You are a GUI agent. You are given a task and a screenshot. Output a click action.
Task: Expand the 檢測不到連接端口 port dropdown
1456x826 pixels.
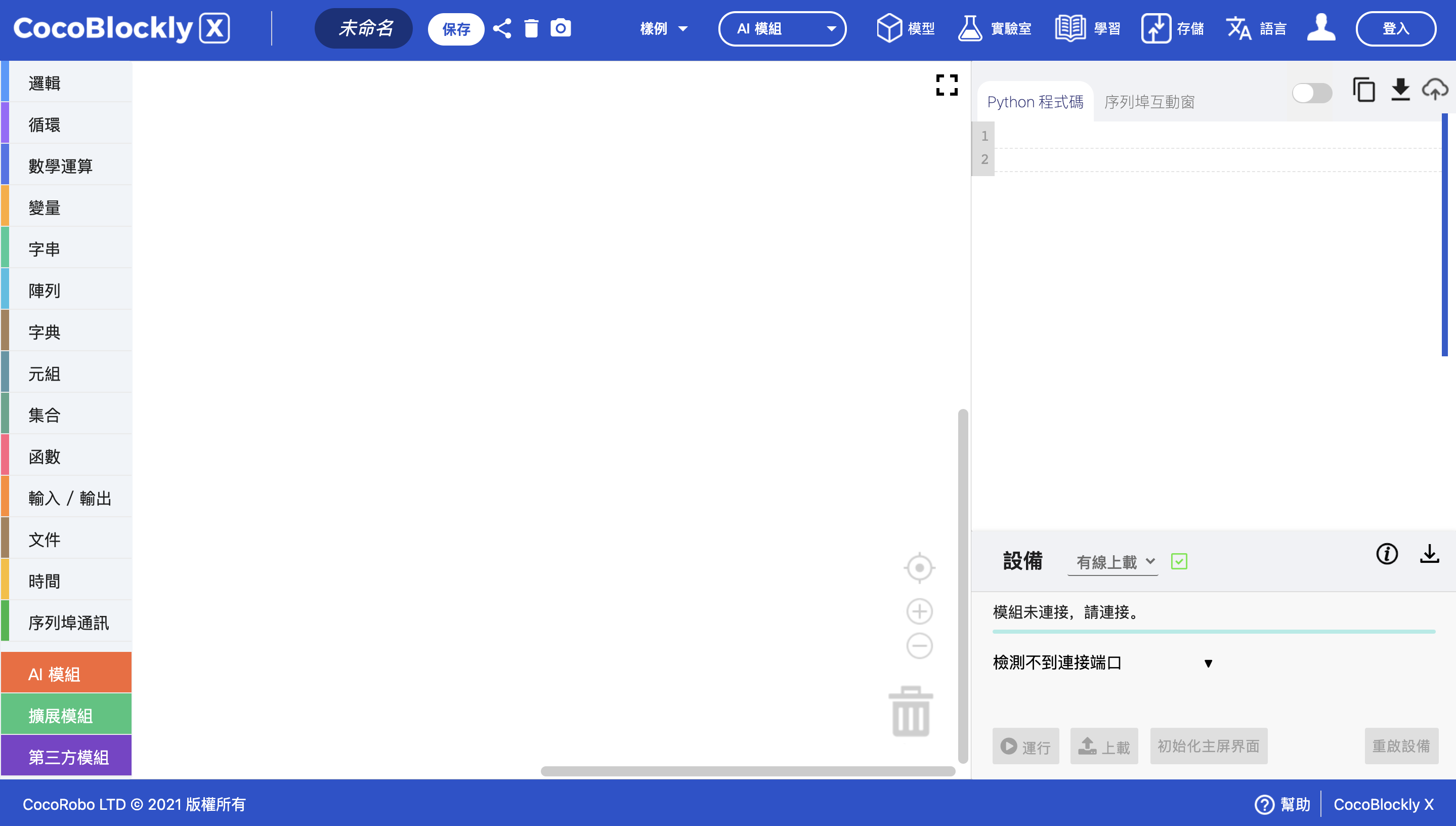point(1208,663)
